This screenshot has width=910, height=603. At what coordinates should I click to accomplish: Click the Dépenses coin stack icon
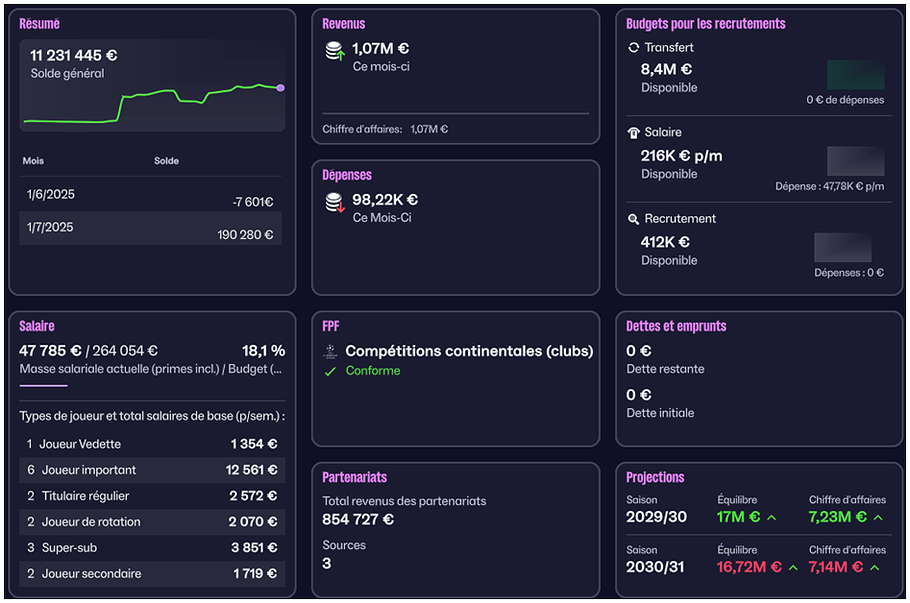point(334,202)
